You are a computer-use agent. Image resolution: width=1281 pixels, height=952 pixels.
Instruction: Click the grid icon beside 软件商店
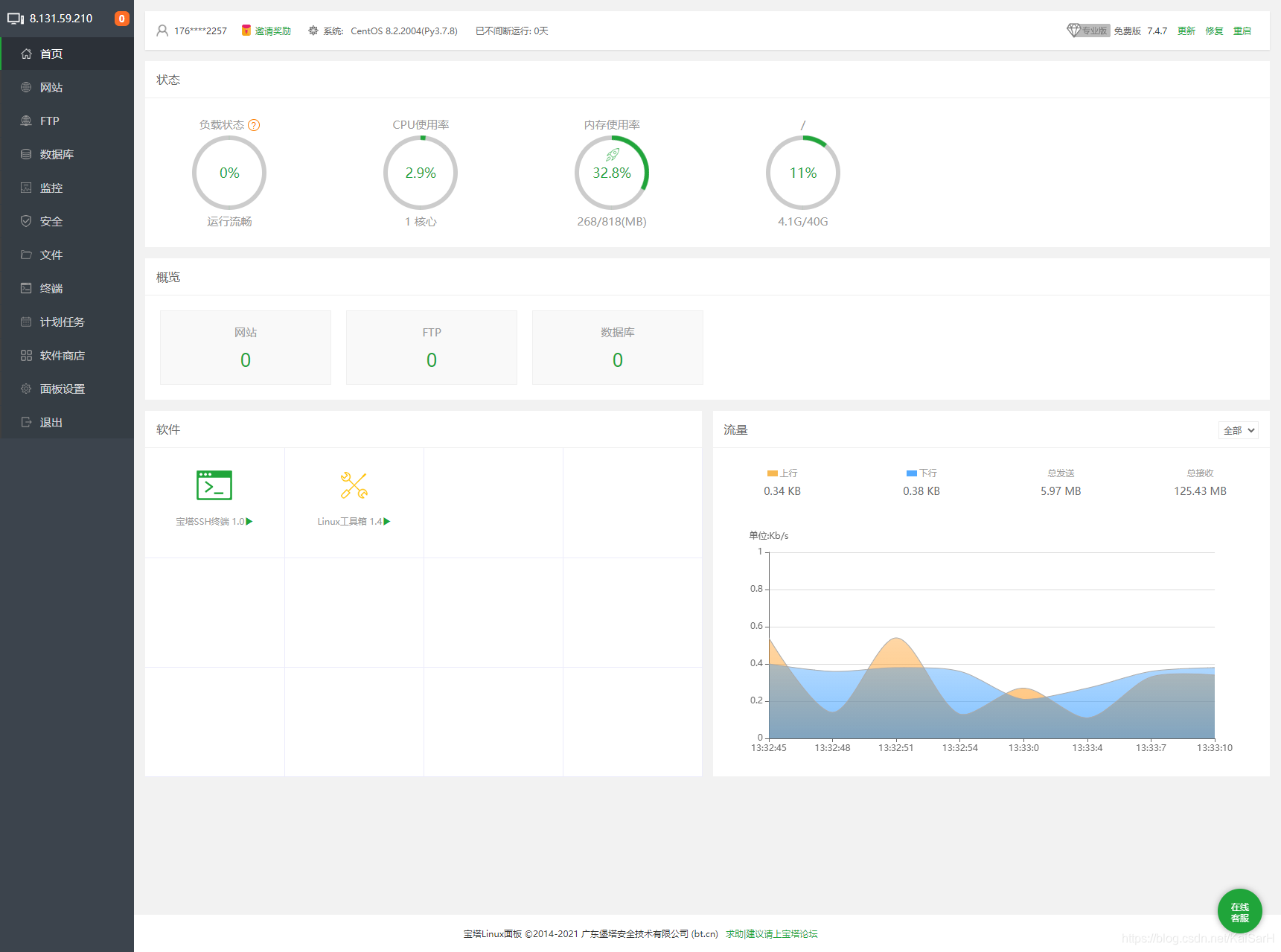[26, 355]
